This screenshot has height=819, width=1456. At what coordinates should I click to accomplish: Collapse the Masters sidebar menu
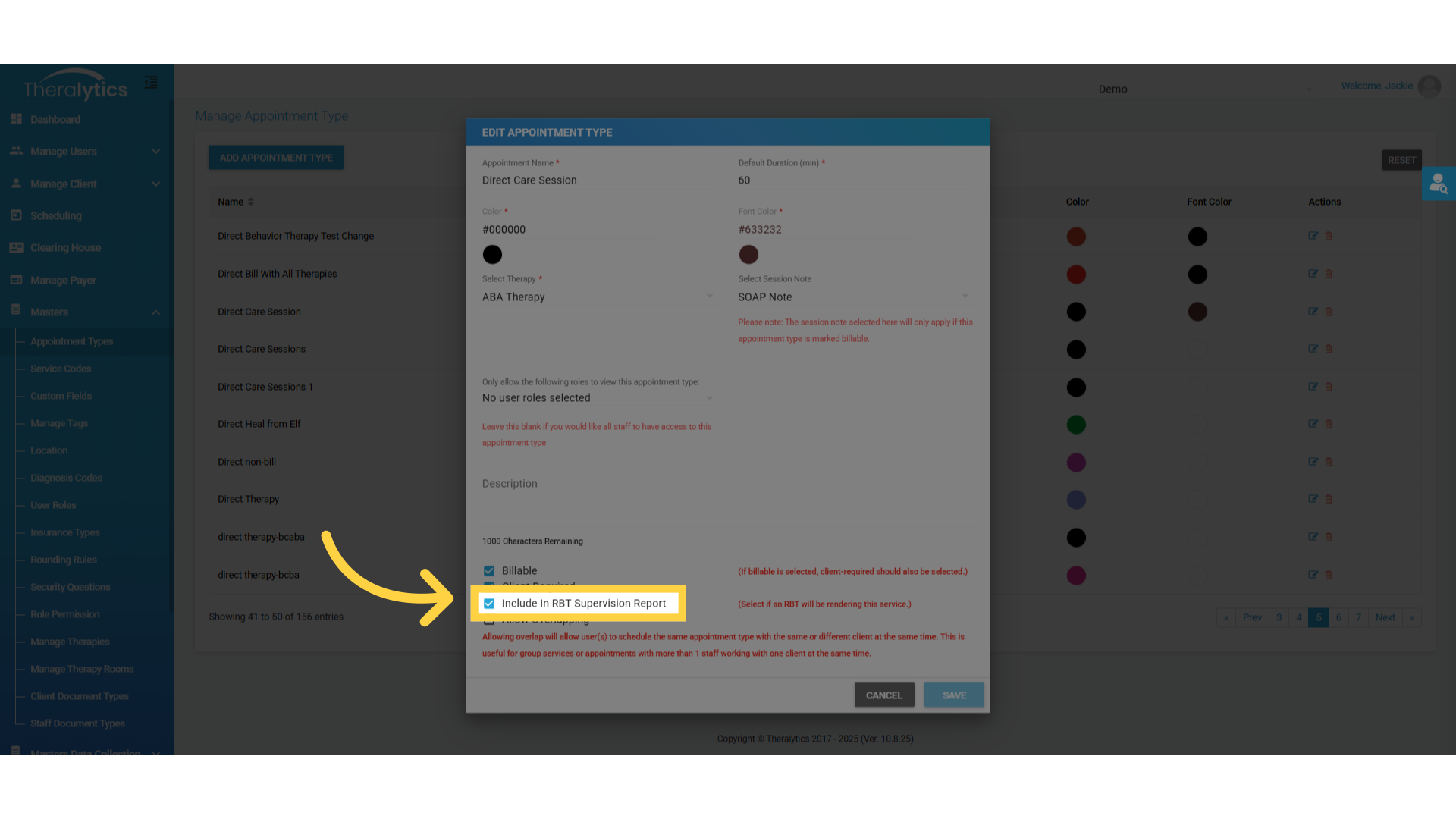click(x=155, y=312)
